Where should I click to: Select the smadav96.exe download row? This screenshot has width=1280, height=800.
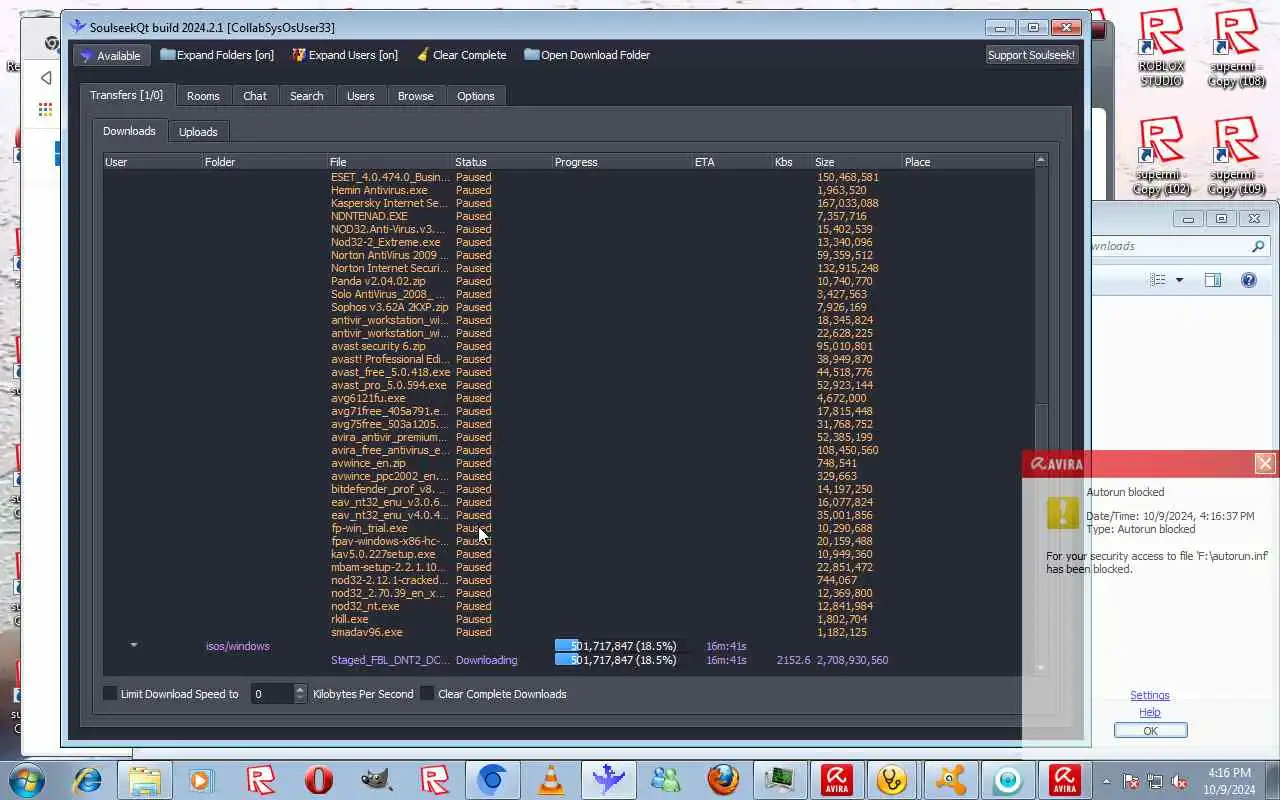568,632
